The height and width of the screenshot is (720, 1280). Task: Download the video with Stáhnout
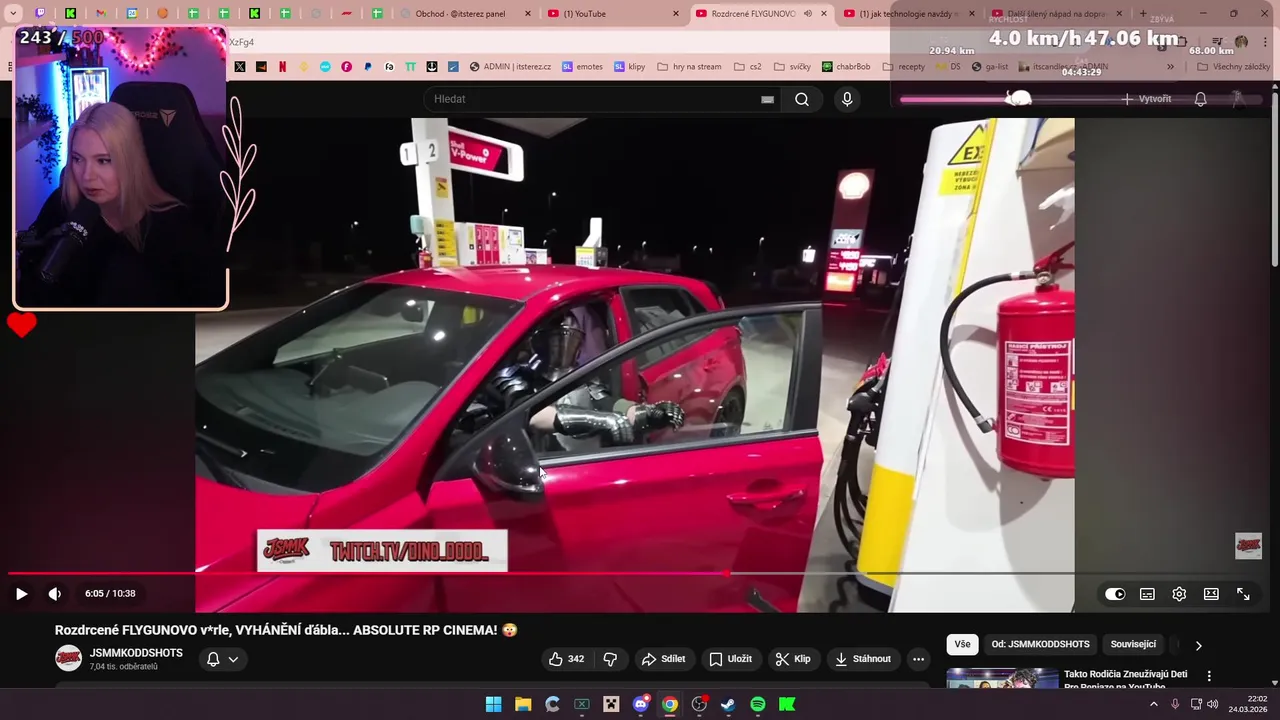[862, 659]
